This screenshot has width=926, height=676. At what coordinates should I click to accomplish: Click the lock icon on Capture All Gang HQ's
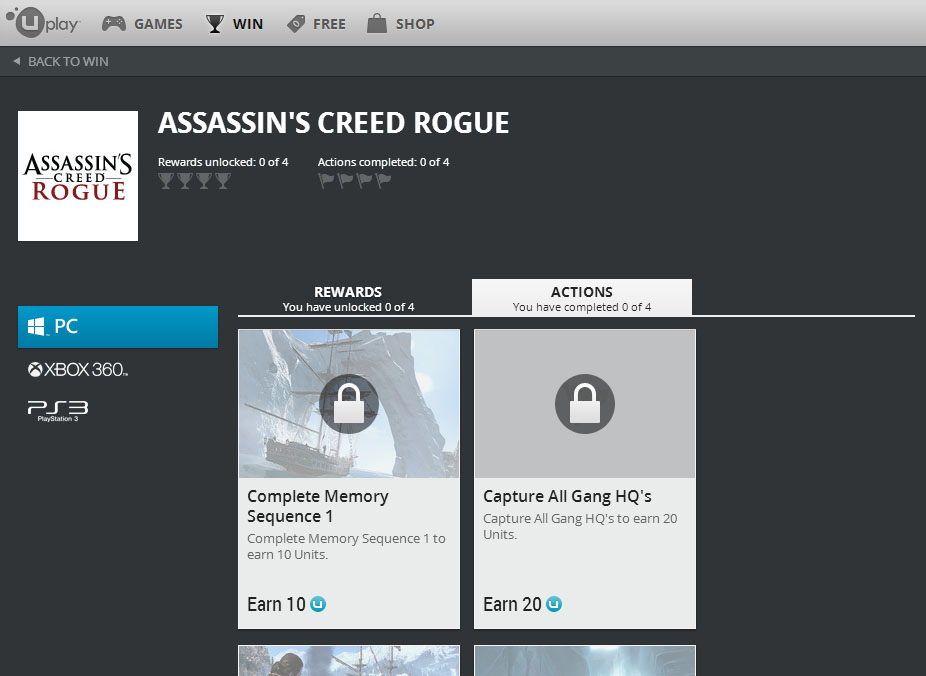point(584,403)
